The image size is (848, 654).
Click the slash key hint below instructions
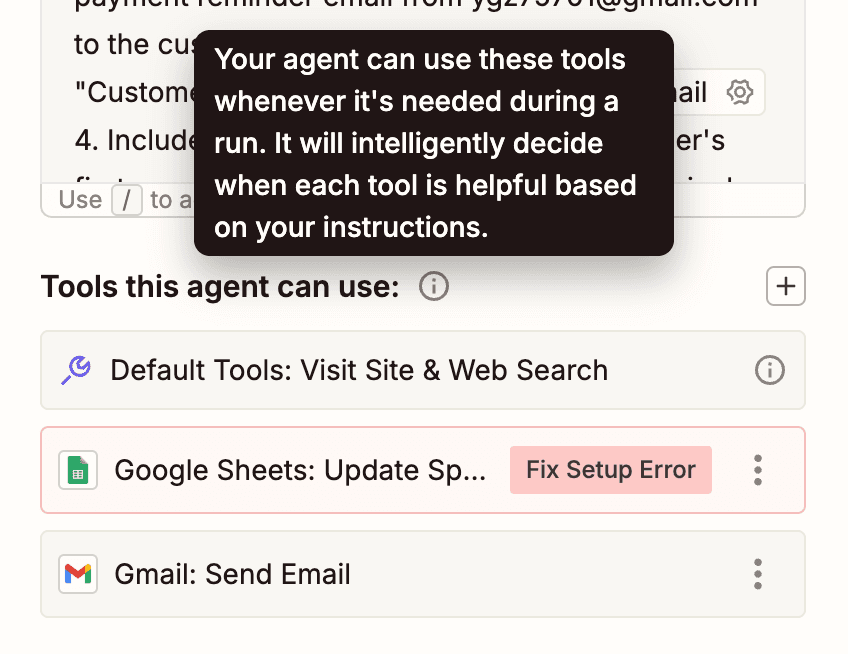click(x=126, y=200)
